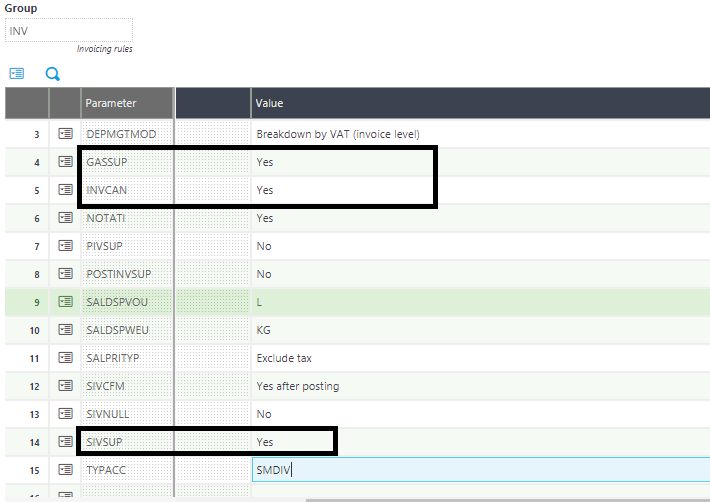Click the Yes value for NOTATI
The image size is (710, 502).
(265, 218)
